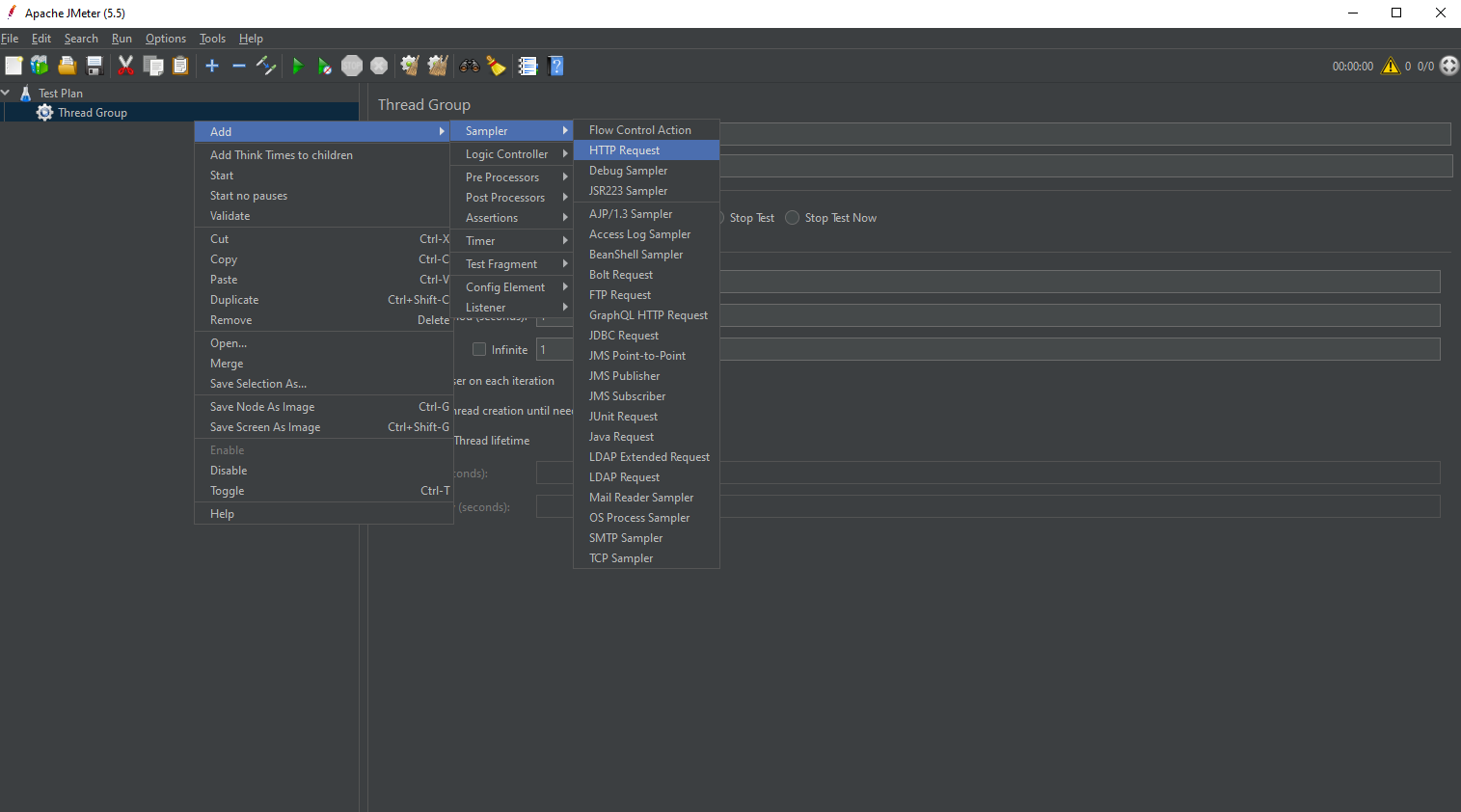Screen dimensions: 1461x812
Task: Click the Save floppy disk icon
Action: 95,66
